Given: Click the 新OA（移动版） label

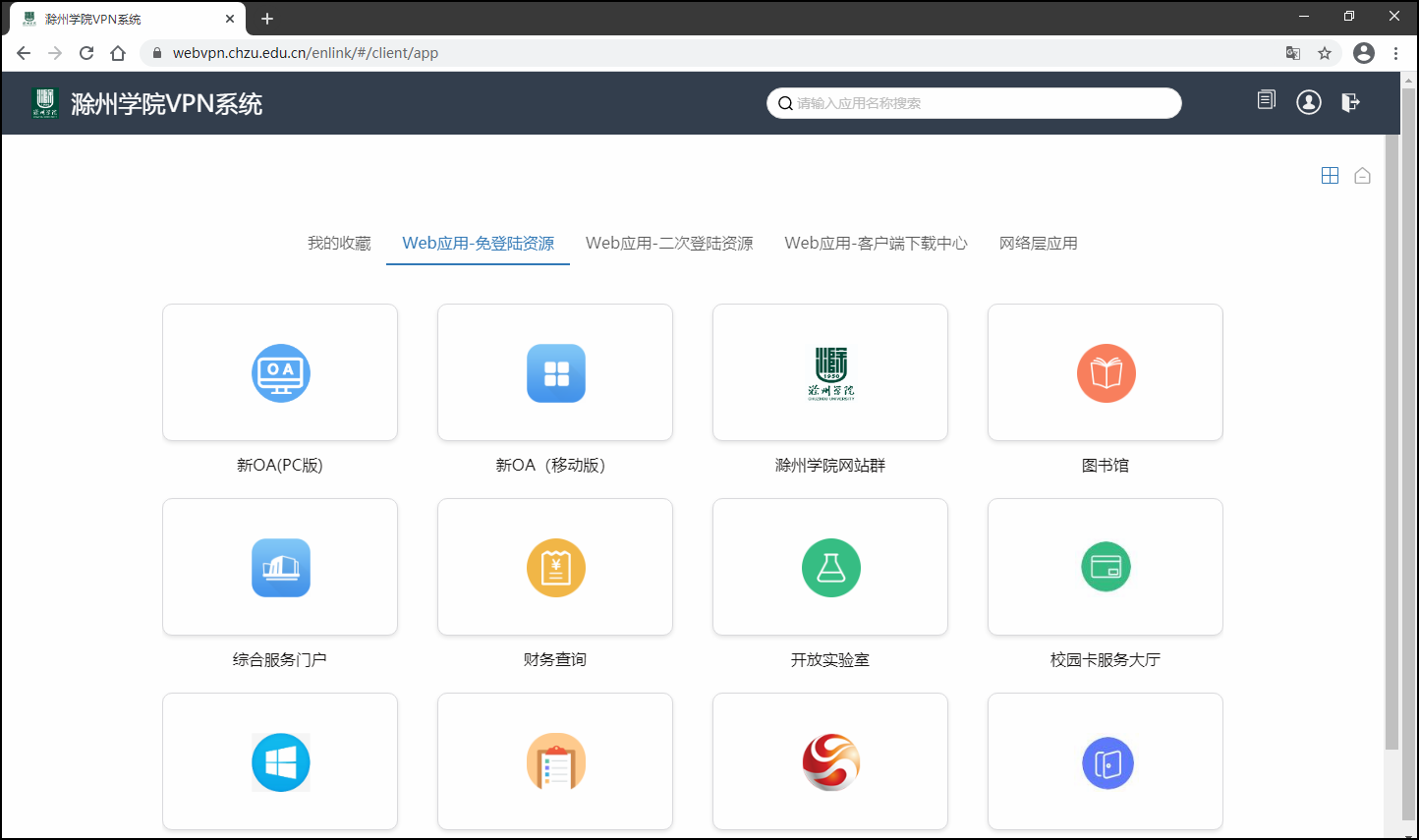Looking at the screenshot, I should coord(550,465).
